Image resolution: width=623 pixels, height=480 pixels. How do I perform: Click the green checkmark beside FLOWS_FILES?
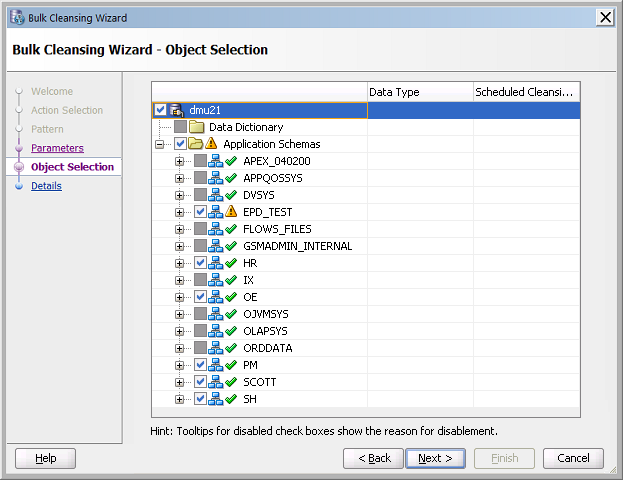pyautogui.click(x=231, y=229)
